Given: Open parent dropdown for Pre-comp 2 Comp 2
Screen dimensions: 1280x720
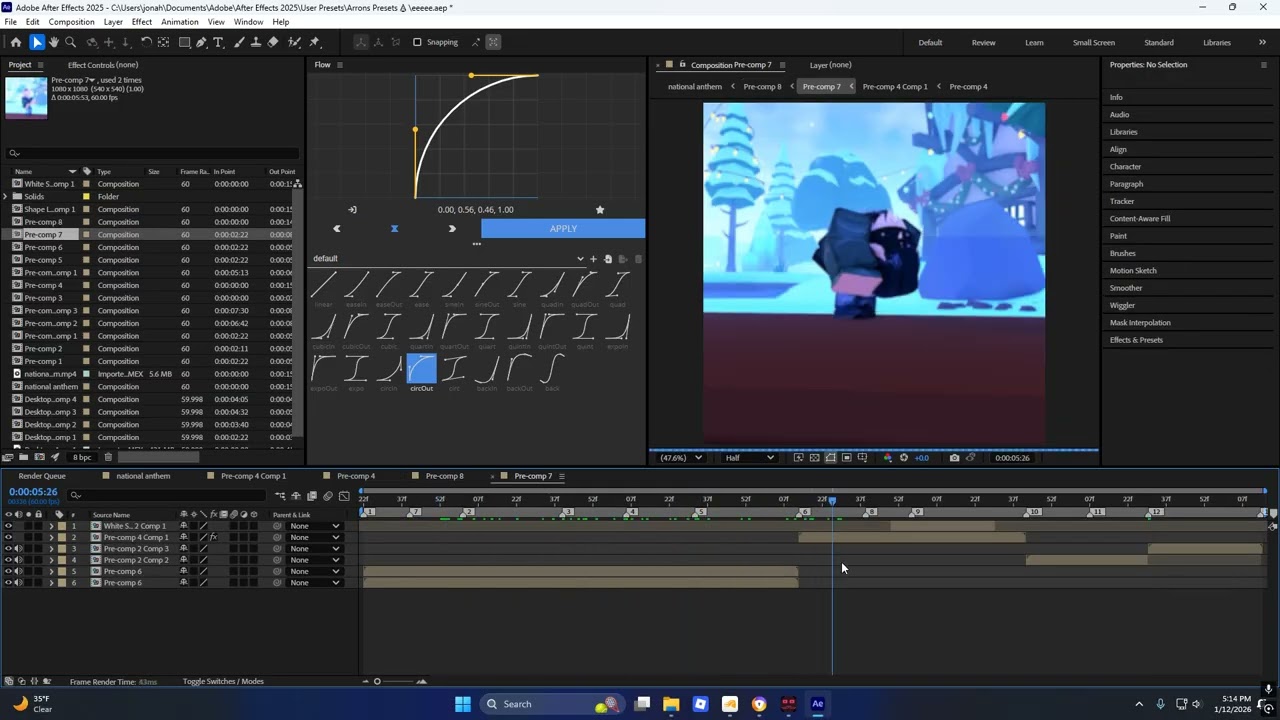Looking at the screenshot, I should coord(314,560).
